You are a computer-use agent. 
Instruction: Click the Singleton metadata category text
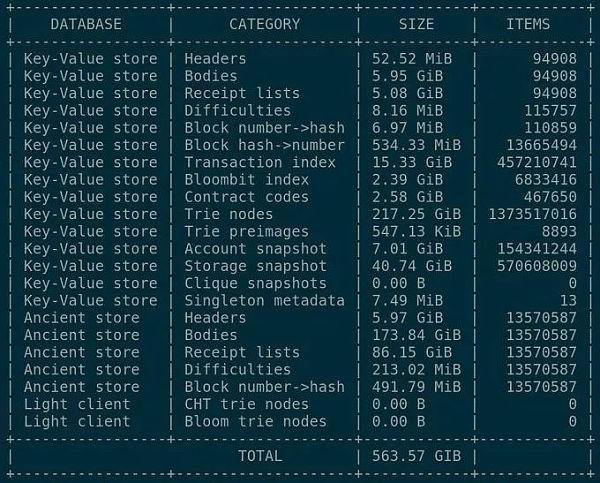pos(264,300)
